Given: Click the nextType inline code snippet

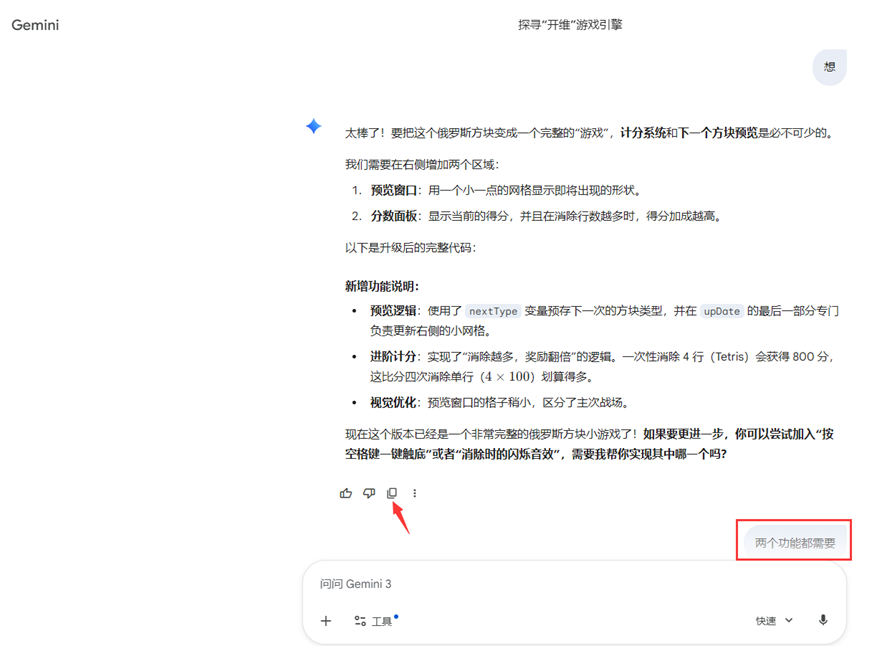Looking at the screenshot, I should pyautogui.click(x=493, y=312).
